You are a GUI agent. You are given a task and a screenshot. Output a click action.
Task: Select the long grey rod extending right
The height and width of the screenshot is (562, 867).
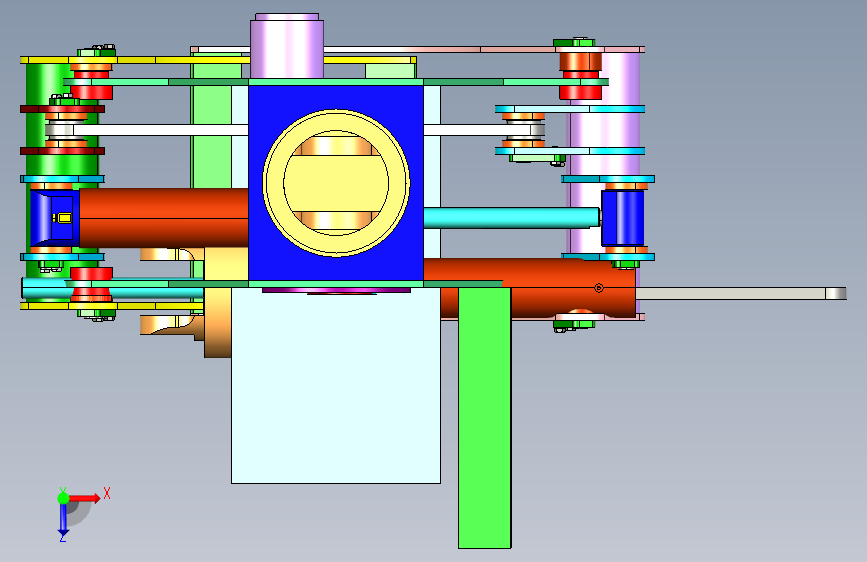click(741, 293)
